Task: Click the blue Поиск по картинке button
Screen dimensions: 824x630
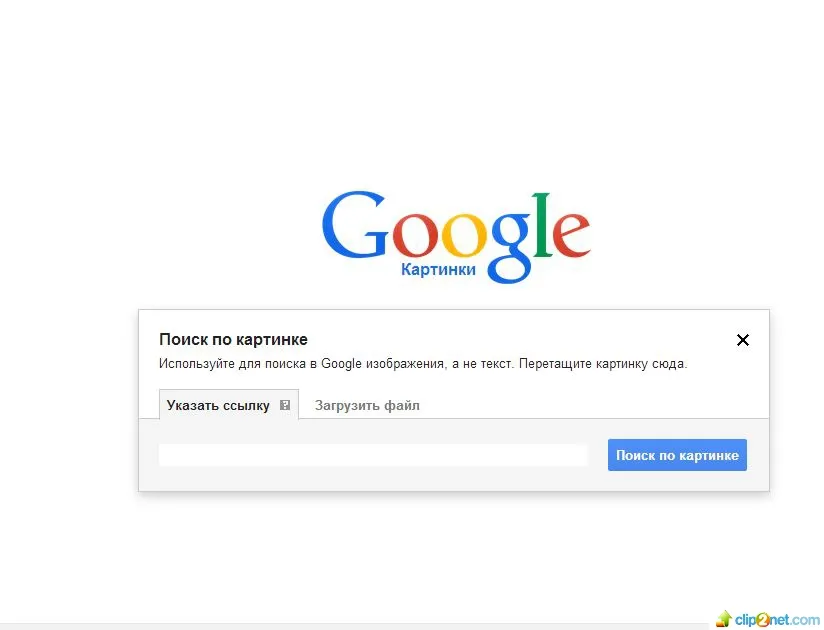Action: [677, 455]
